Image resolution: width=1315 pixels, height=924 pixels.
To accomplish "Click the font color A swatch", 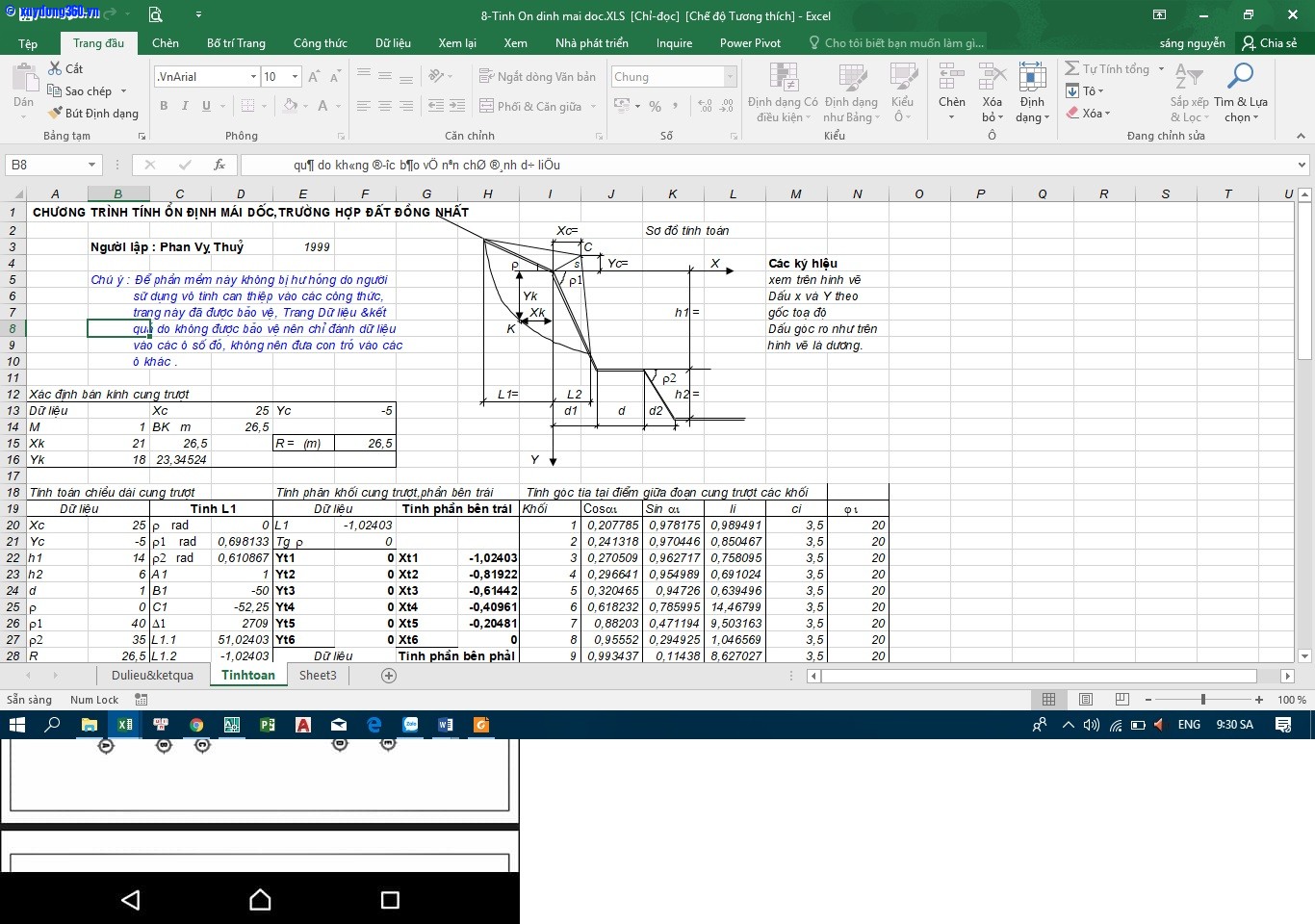I will tap(322, 106).
